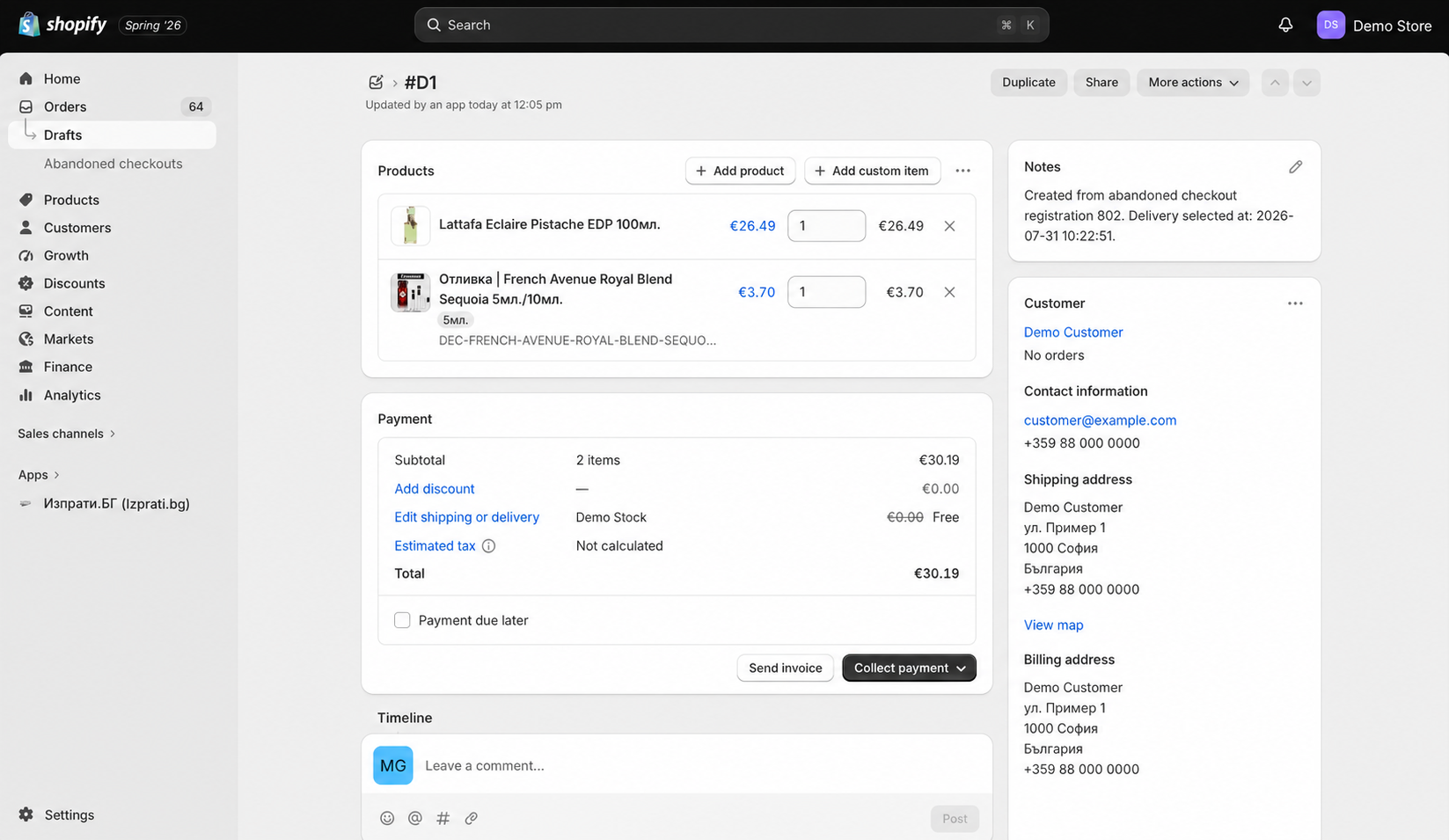1449x840 pixels.
Task: Remove the French Avenue Royal Blend item
Action: click(949, 292)
